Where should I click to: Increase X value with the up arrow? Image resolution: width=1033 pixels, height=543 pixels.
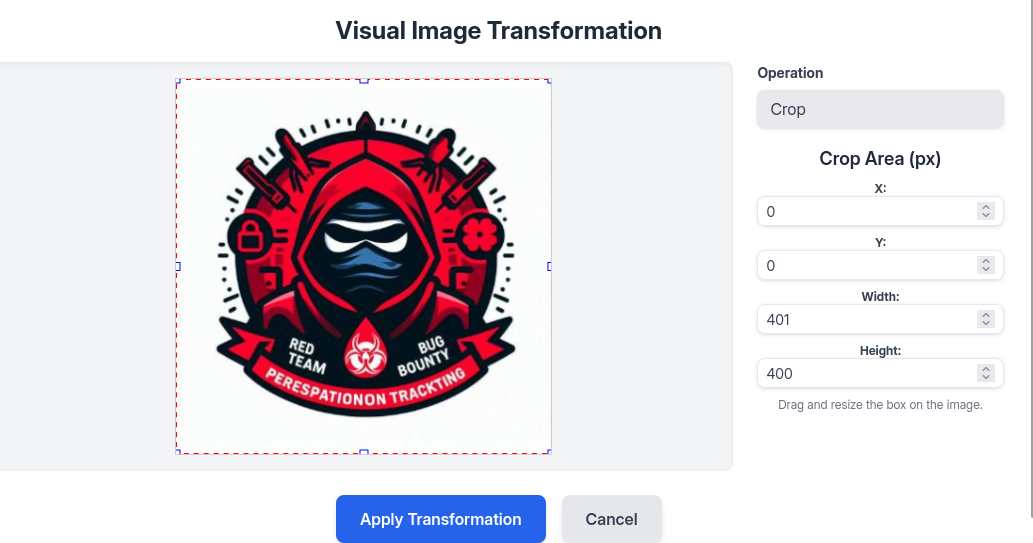pos(986,207)
